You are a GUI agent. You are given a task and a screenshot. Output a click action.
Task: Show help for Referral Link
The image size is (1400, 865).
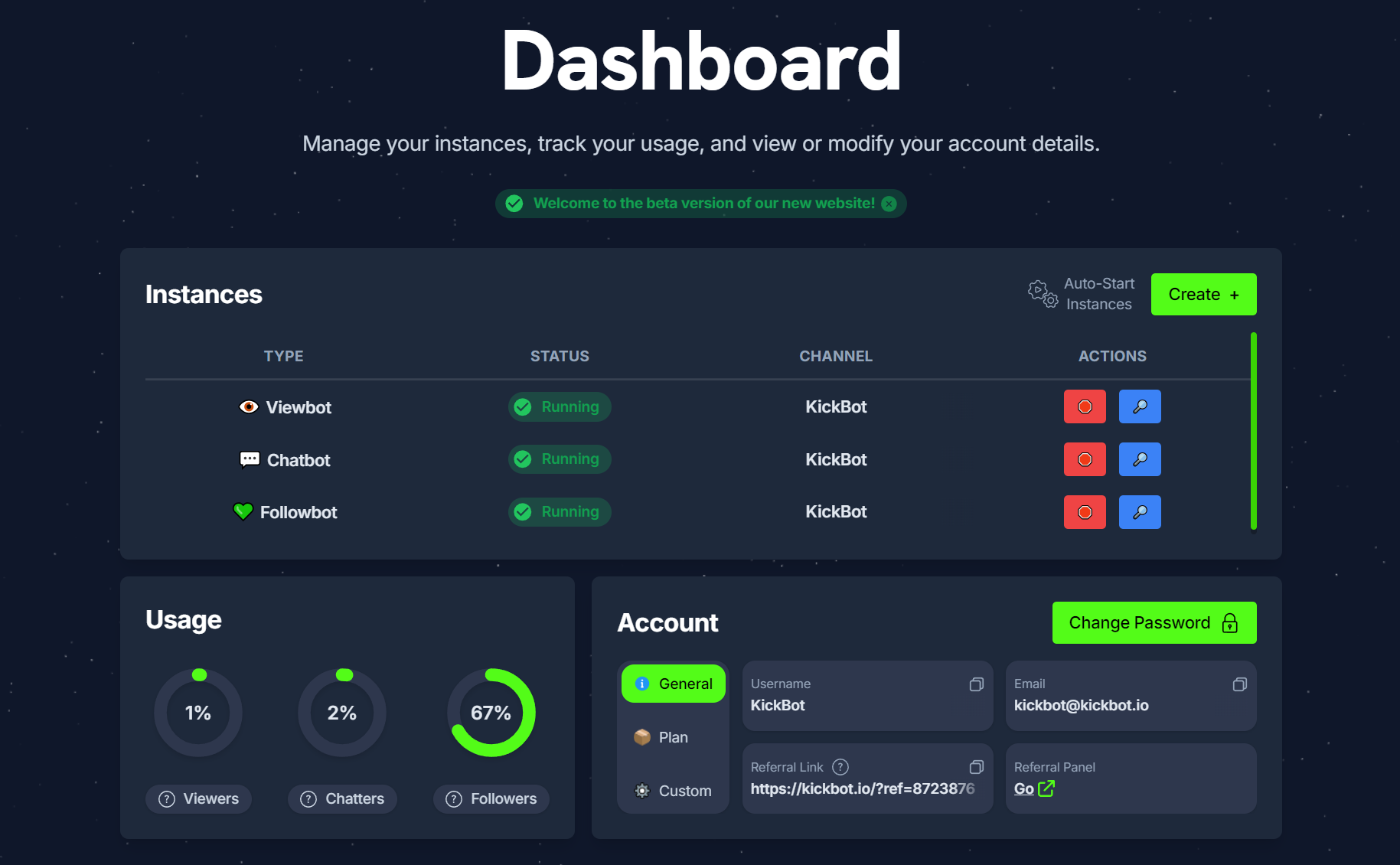(840, 767)
